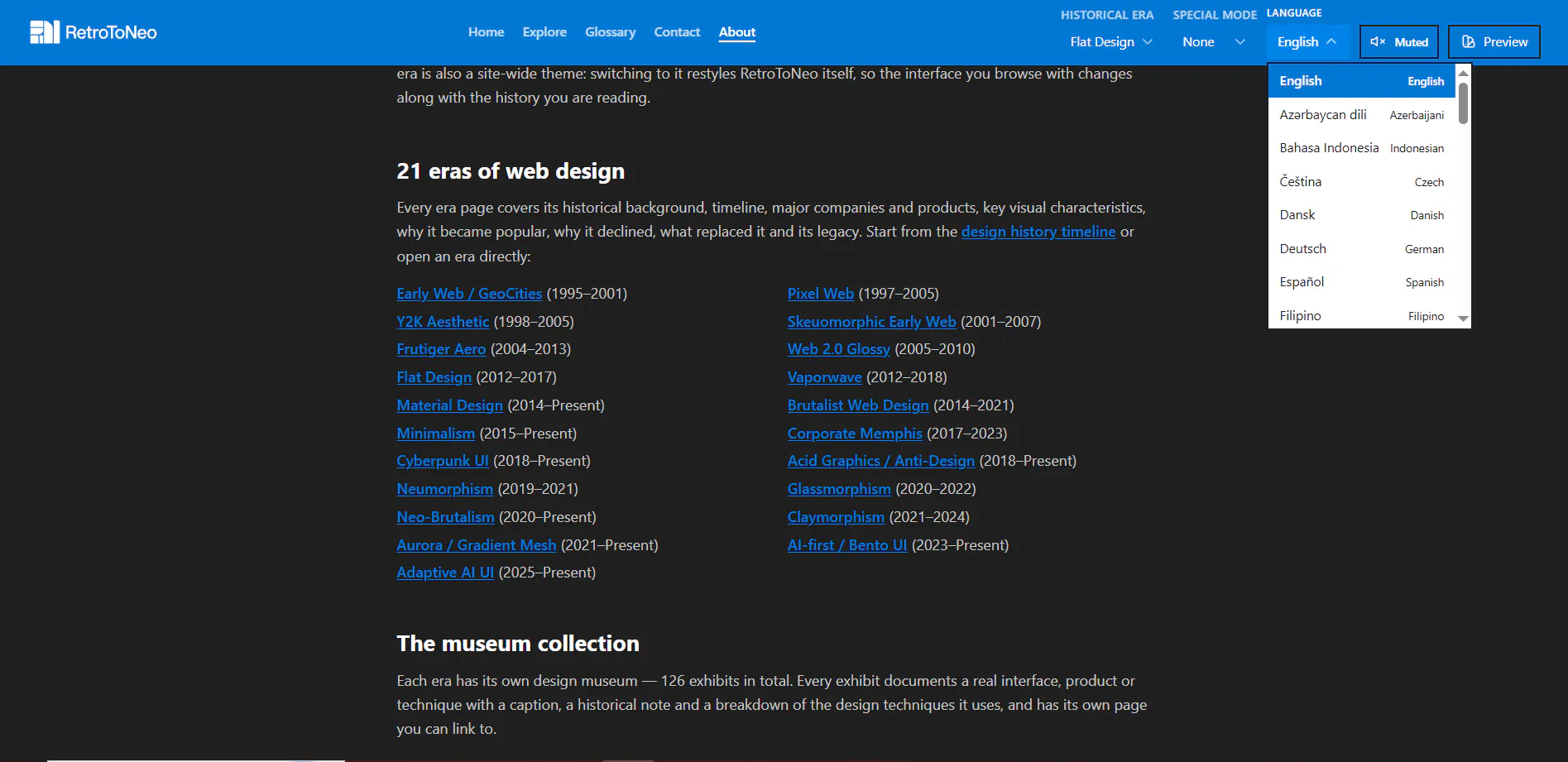Open the Neo-Brutalism era link
1568x762 pixels.
[x=445, y=517]
